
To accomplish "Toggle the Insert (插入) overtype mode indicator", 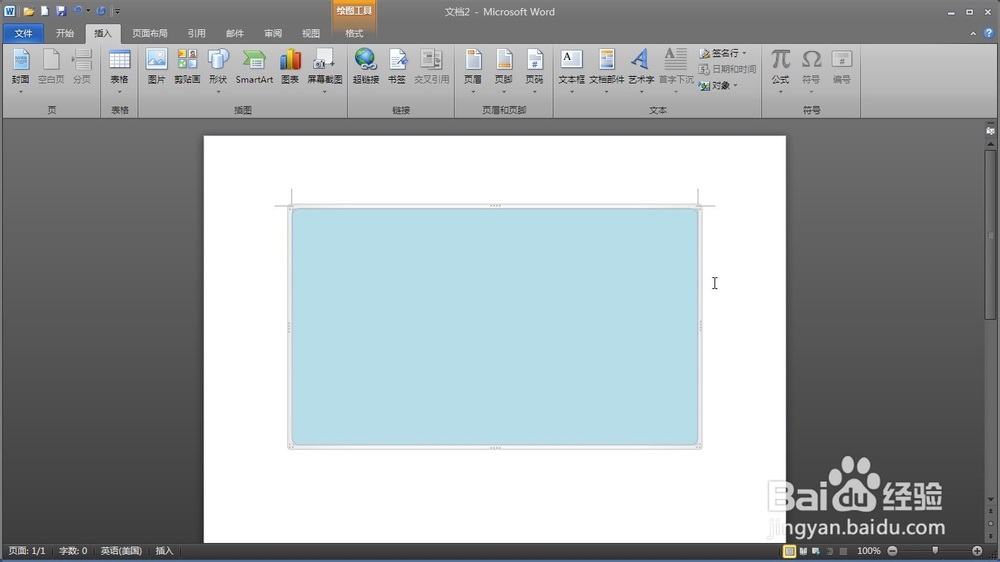I will click(x=165, y=551).
